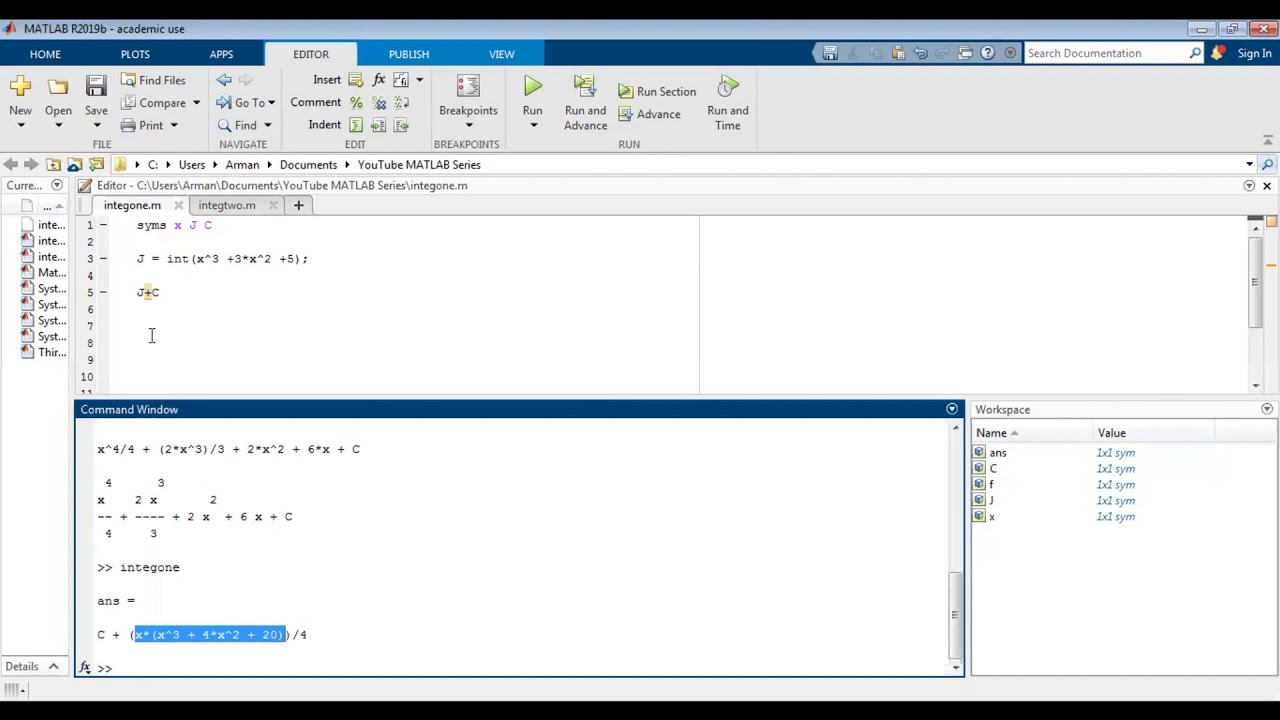The image size is (1280, 720).
Task: Sort workspace by the Name column header
Action: coord(1031,433)
